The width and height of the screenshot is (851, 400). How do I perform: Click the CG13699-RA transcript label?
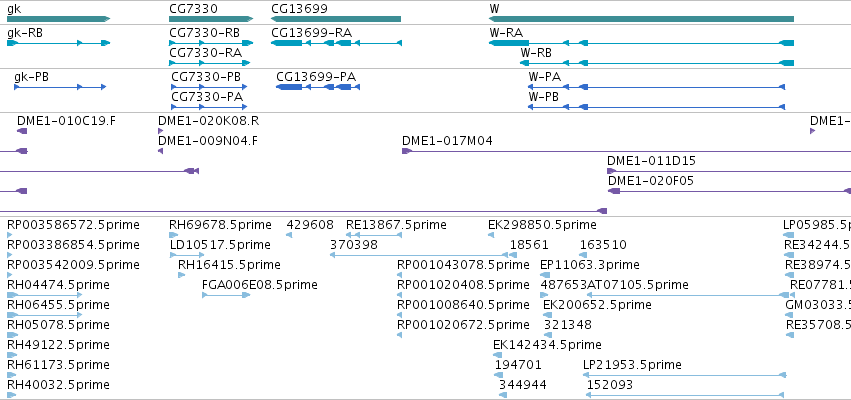click(312, 33)
